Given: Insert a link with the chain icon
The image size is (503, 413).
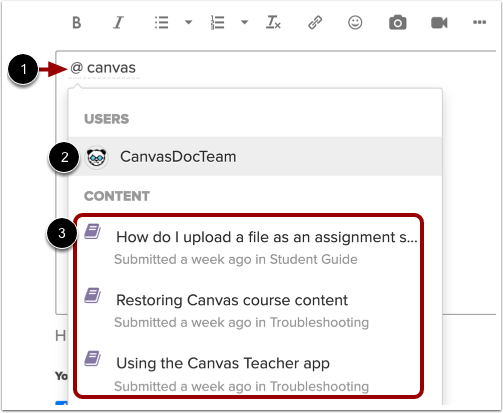Looking at the screenshot, I should [315, 23].
